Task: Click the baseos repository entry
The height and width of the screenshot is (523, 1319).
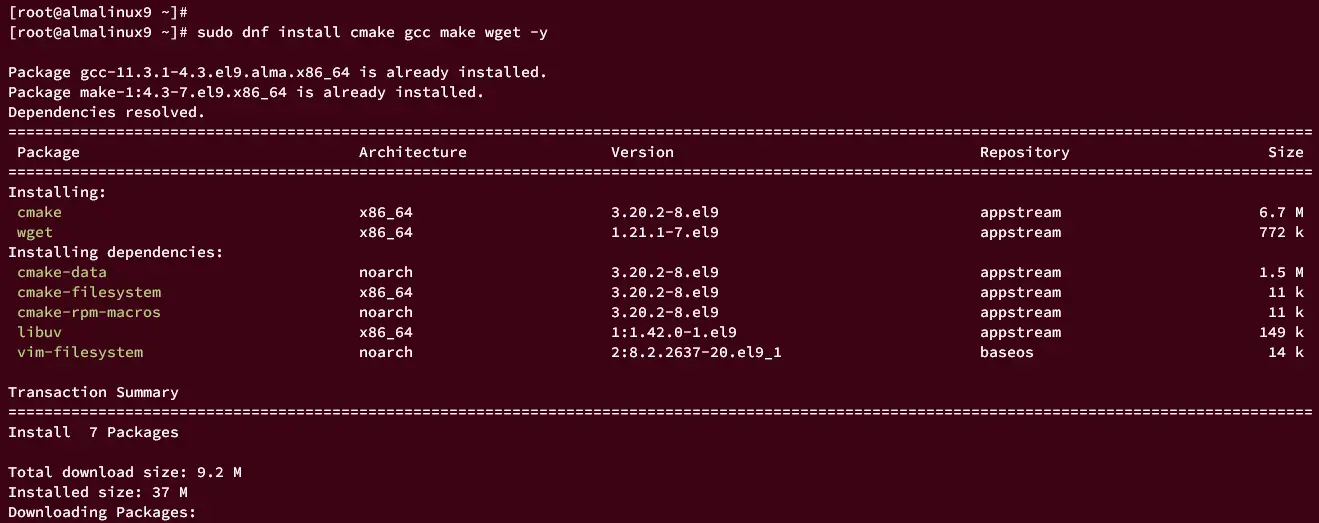Action: [1007, 352]
